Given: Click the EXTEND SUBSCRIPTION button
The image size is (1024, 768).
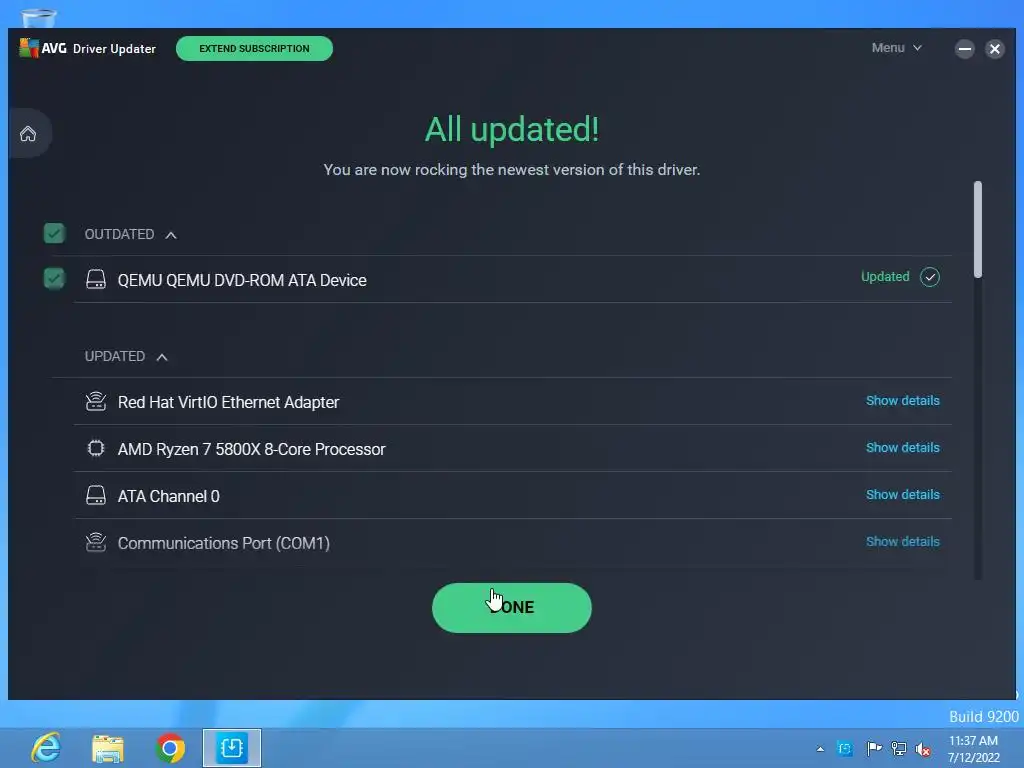Looking at the screenshot, I should [254, 48].
